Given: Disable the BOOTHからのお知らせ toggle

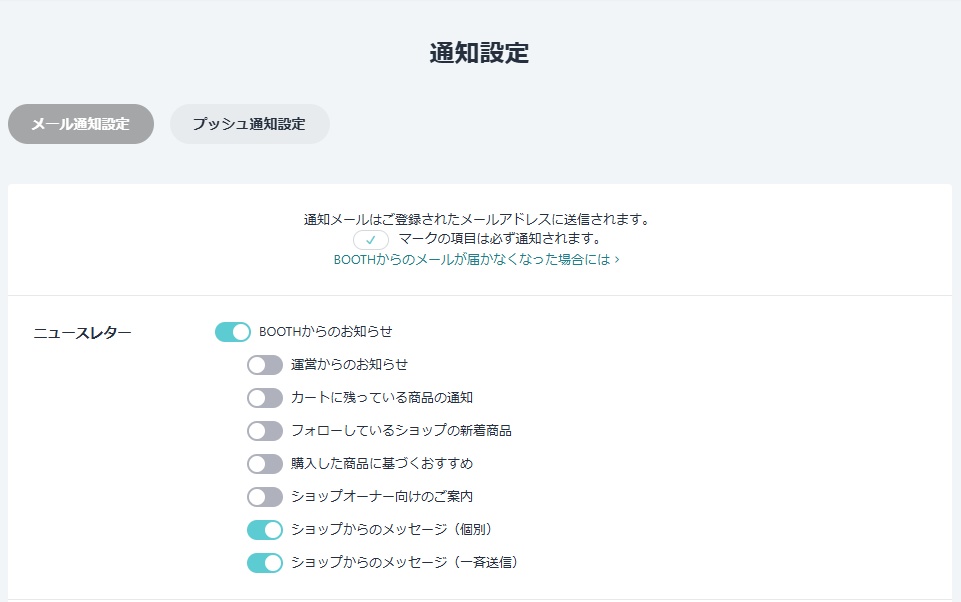Looking at the screenshot, I should coord(232,330).
